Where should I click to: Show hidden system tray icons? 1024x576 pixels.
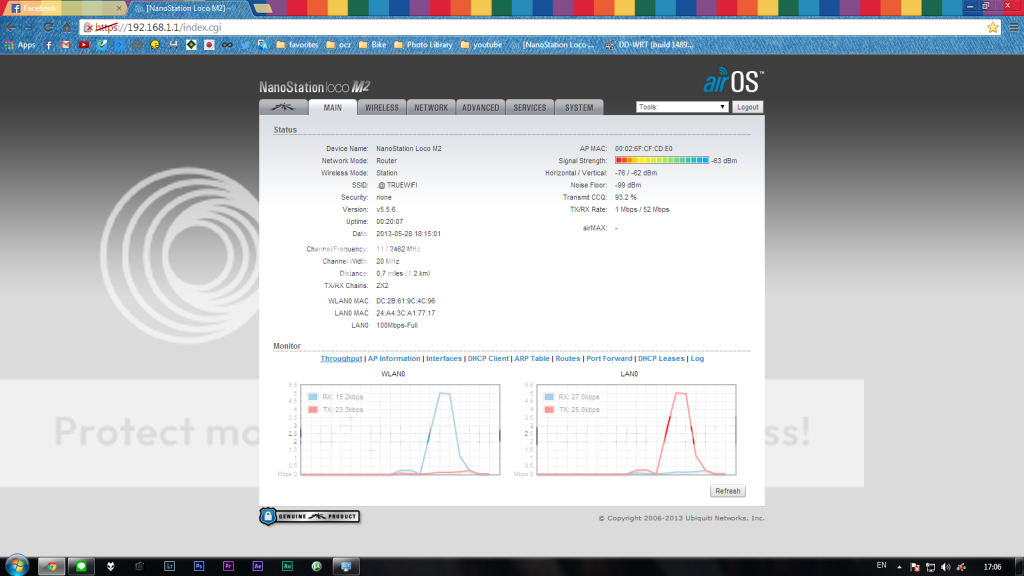click(x=899, y=567)
